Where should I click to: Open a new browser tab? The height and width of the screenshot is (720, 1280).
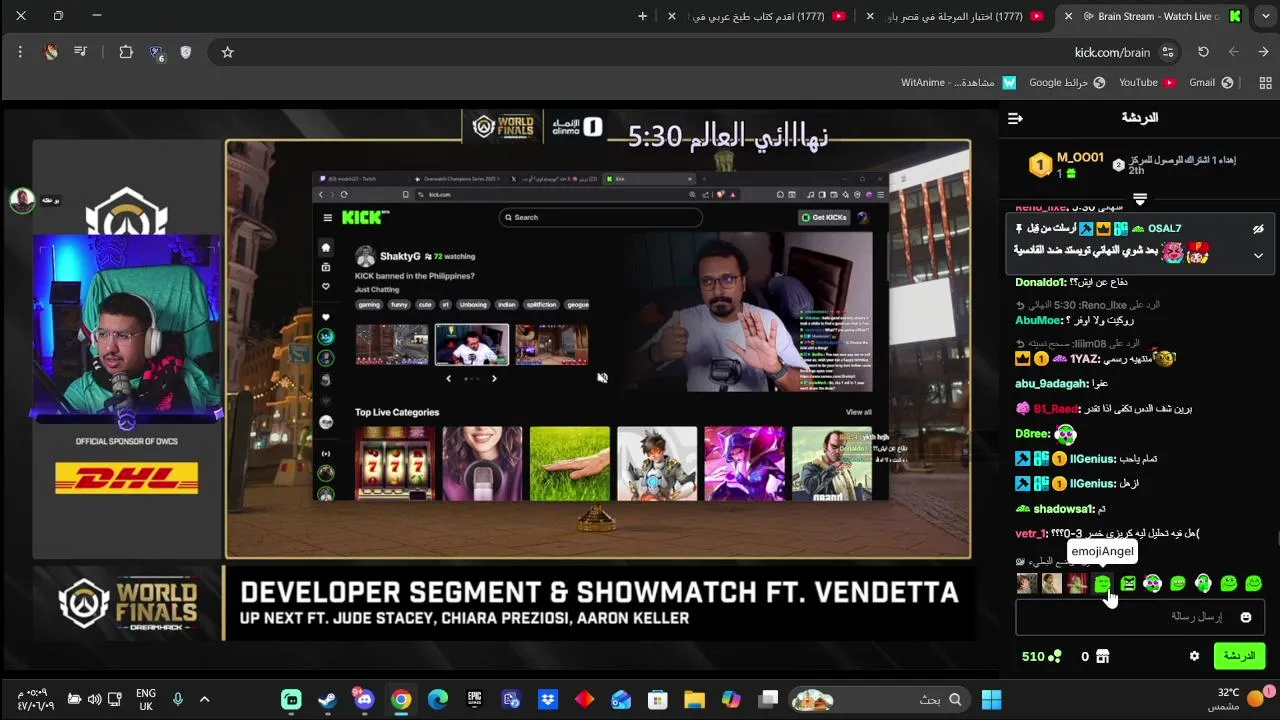(x=642, y=16)
